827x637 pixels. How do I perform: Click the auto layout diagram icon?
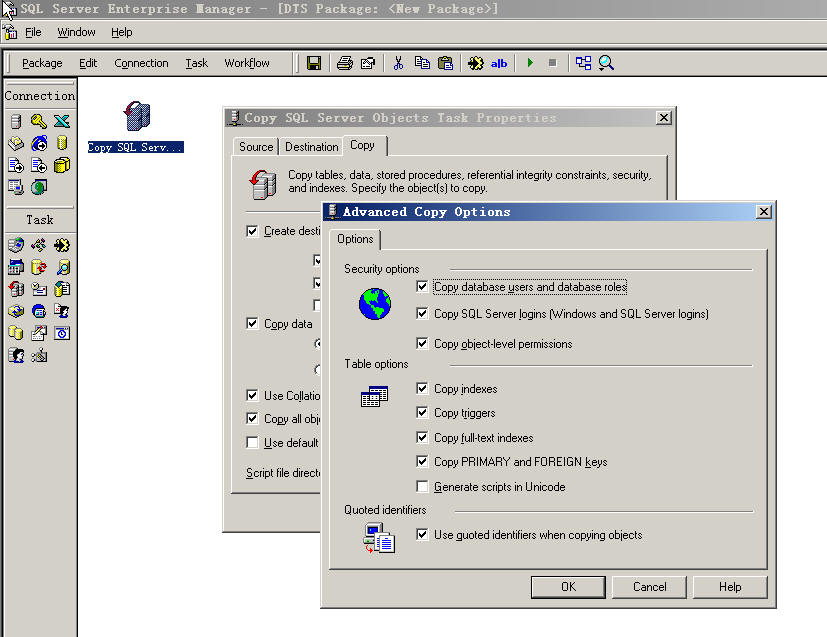583,63
